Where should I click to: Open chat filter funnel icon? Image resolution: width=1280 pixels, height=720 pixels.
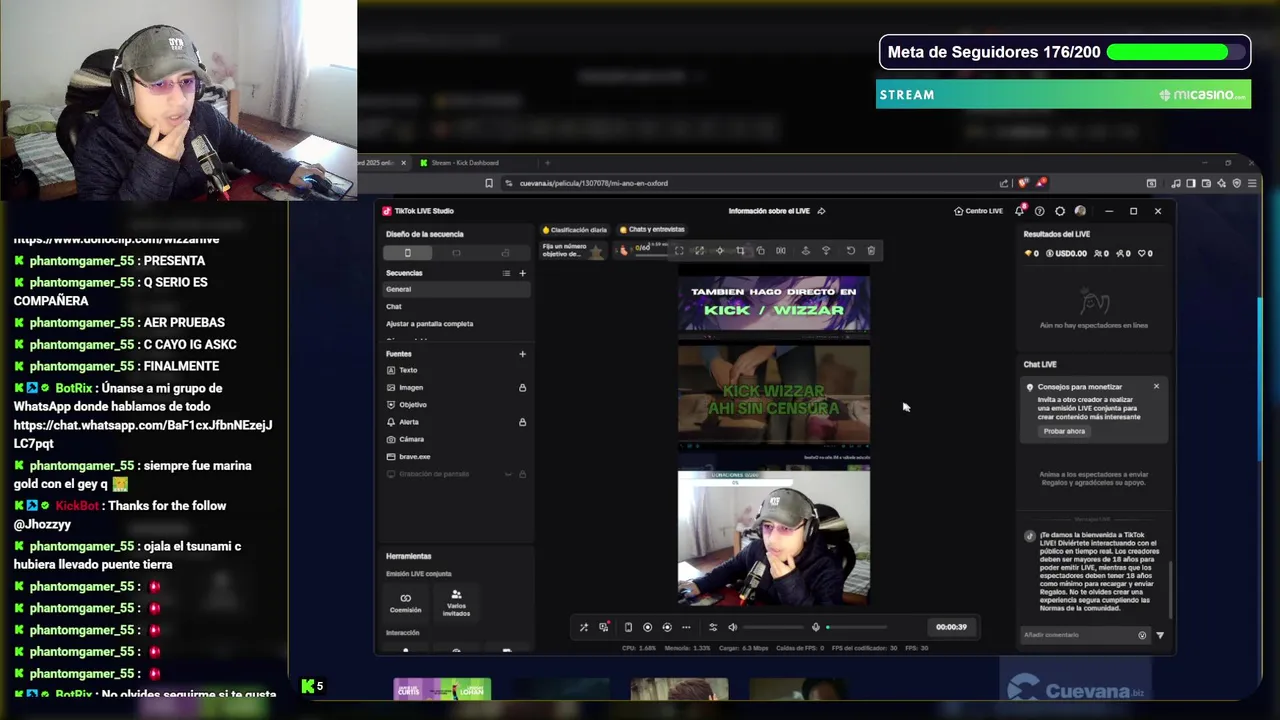(x=1160, y=635)
